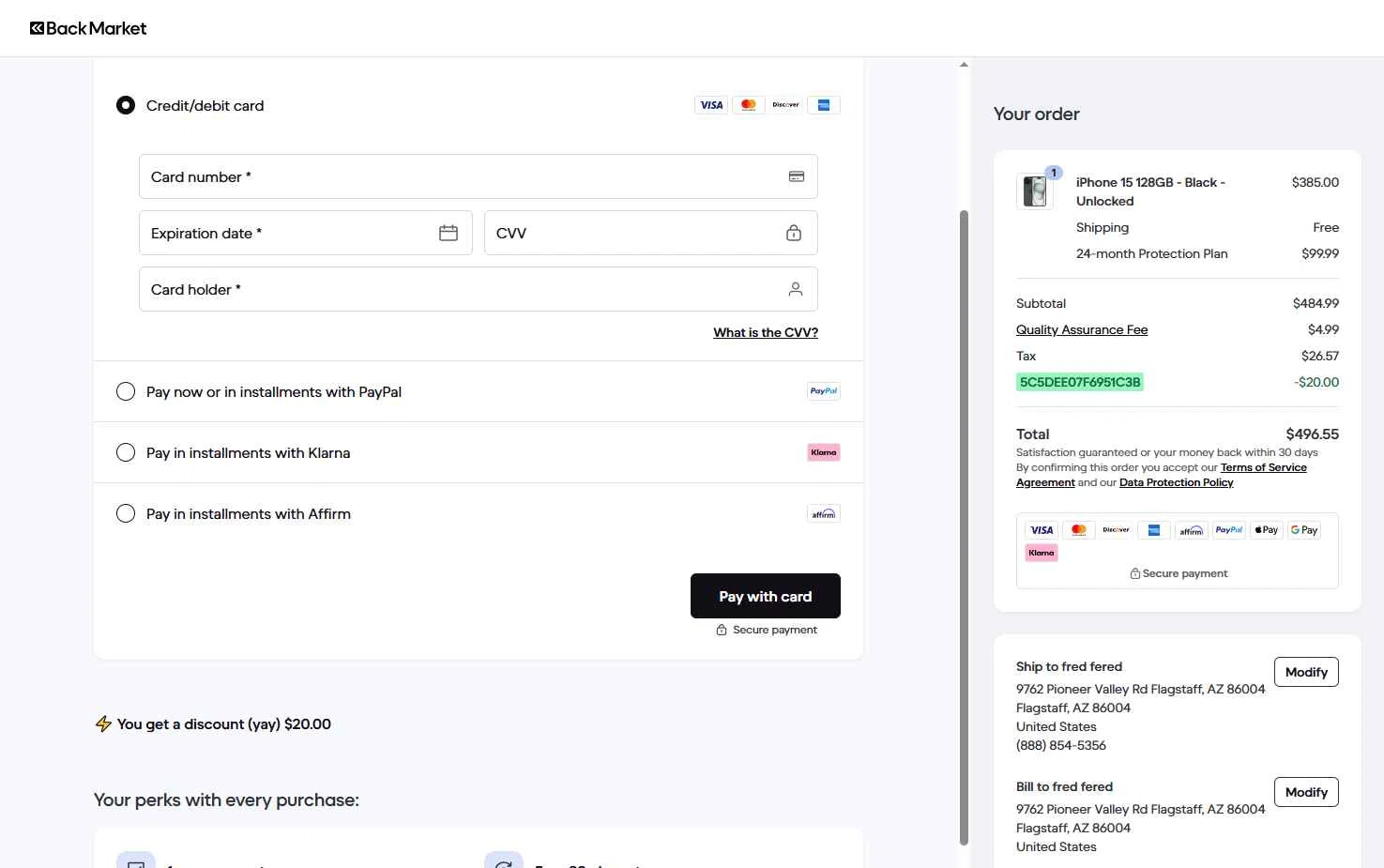Click the discount amount -$20.00

pyautogui.click(x=1316, y=382)
